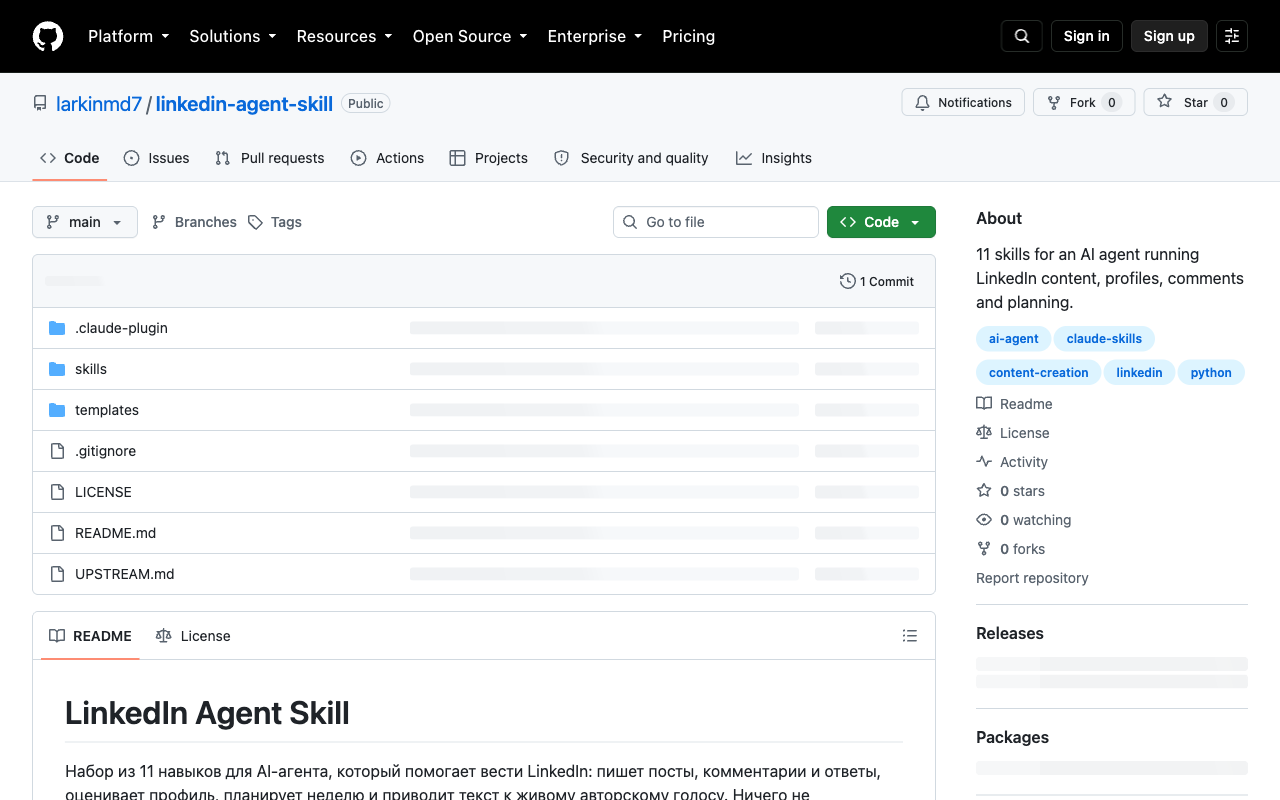Open the larkinmd7 owner profile link

point(99,103)
